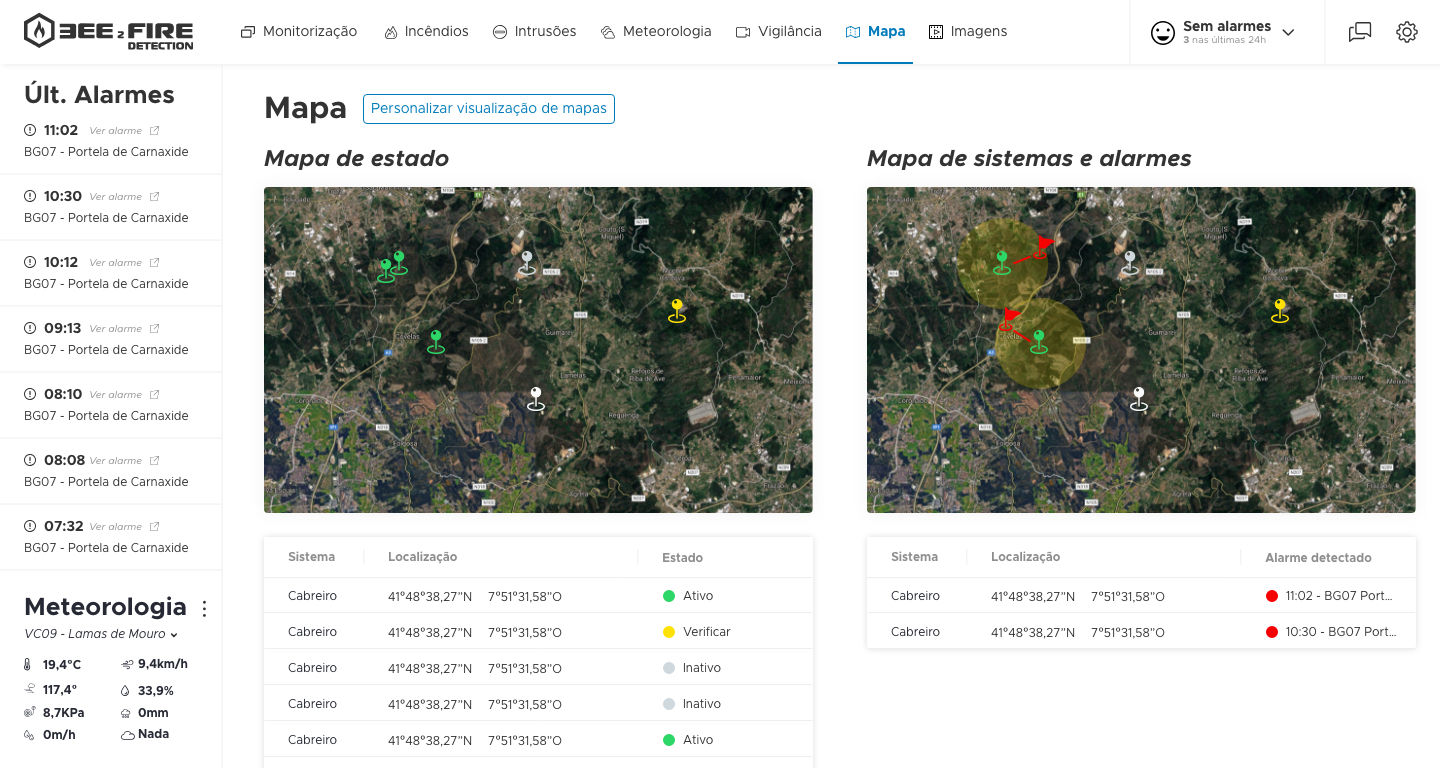Screen dimensions: 1440x768
Task: Open the settings gear icon
Action: 1407,32
